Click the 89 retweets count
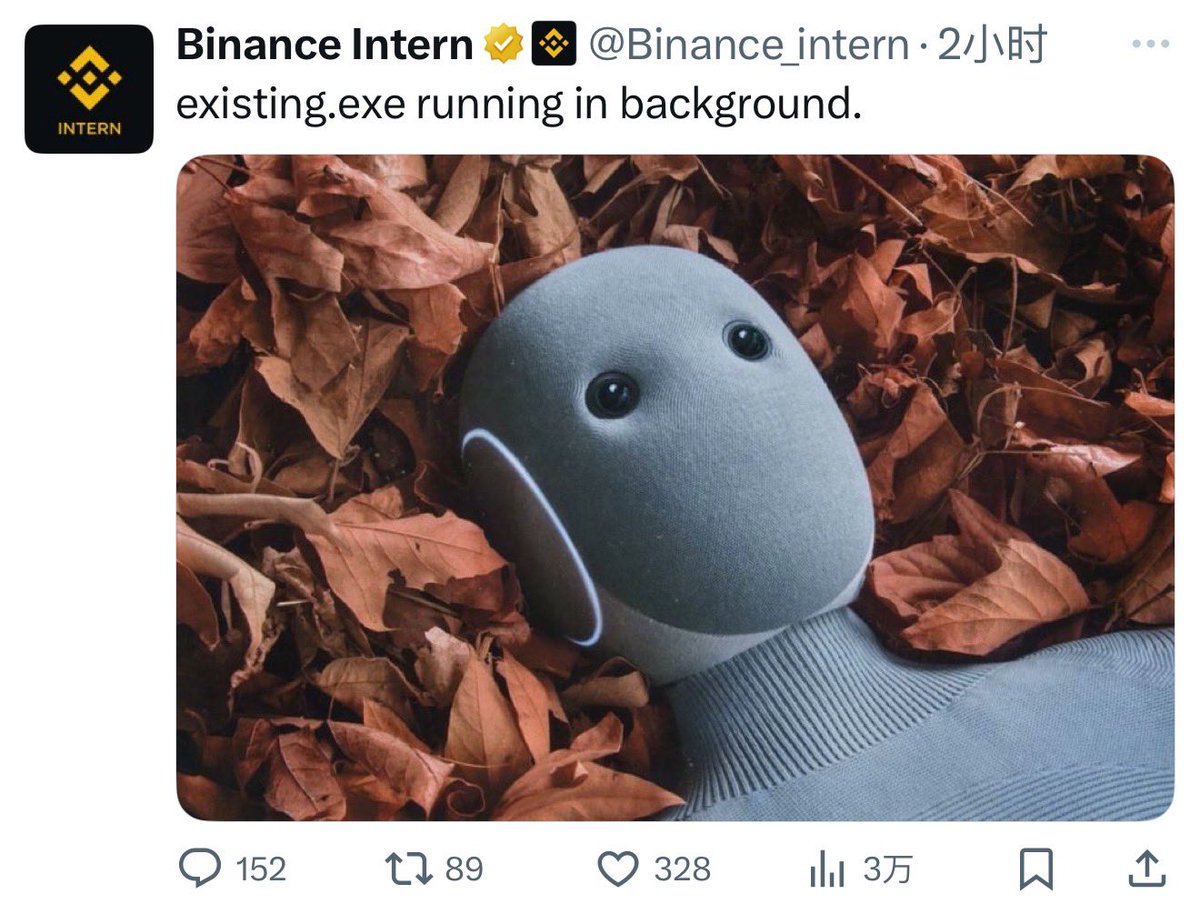1200x904 pixels. coord(464,868)
